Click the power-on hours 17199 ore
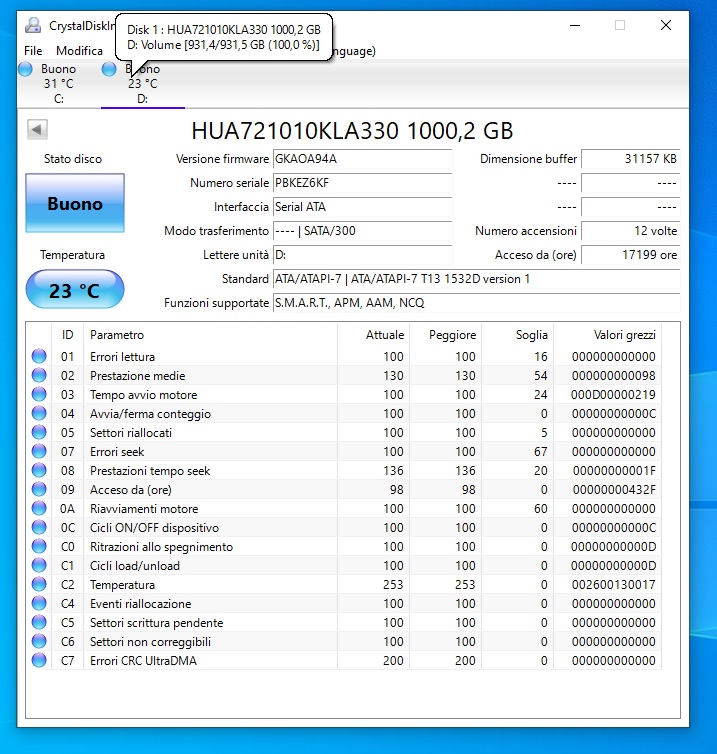The image size is (717, 754). (630, 255)
